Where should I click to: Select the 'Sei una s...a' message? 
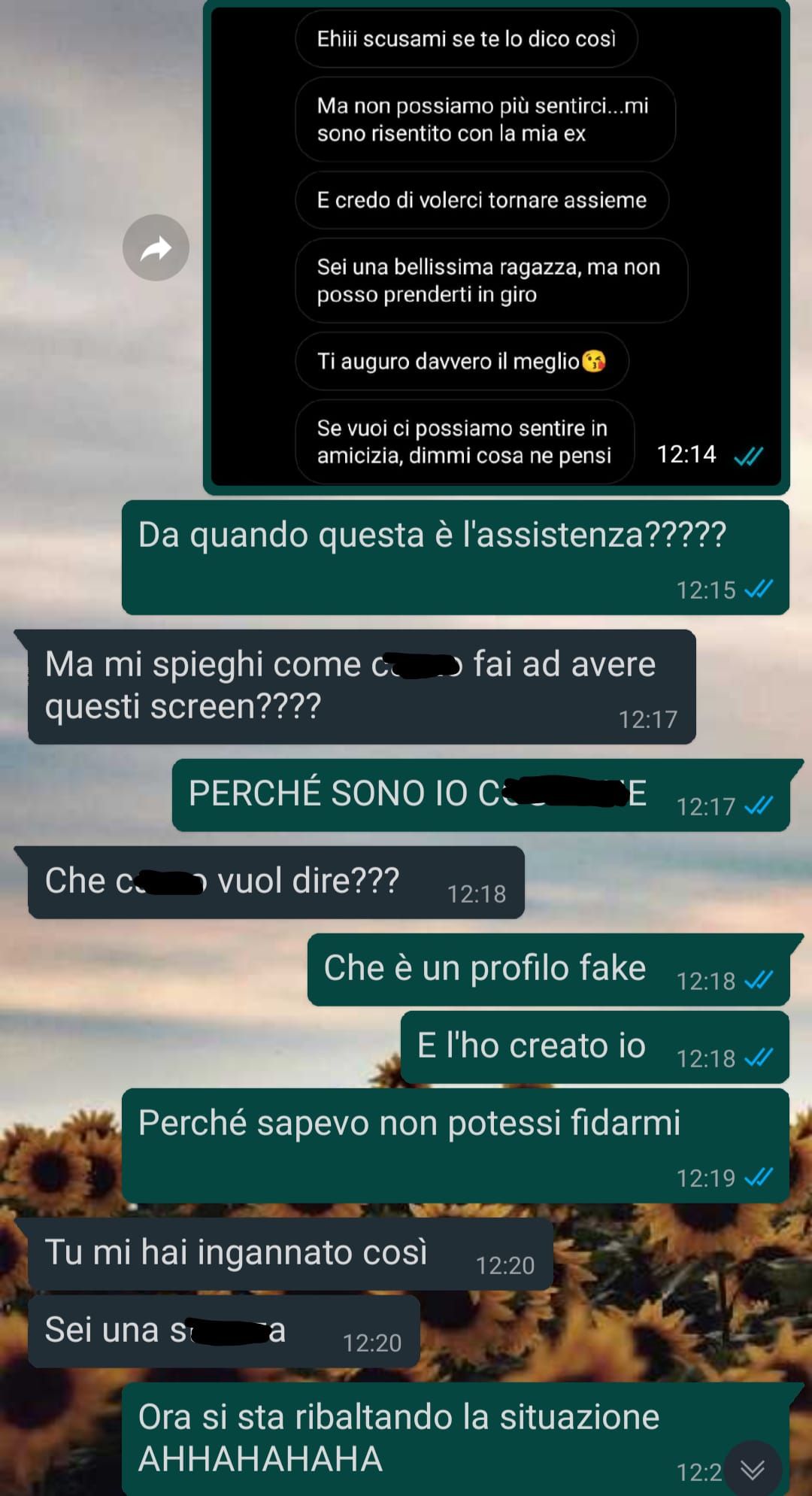point(224,1331)
